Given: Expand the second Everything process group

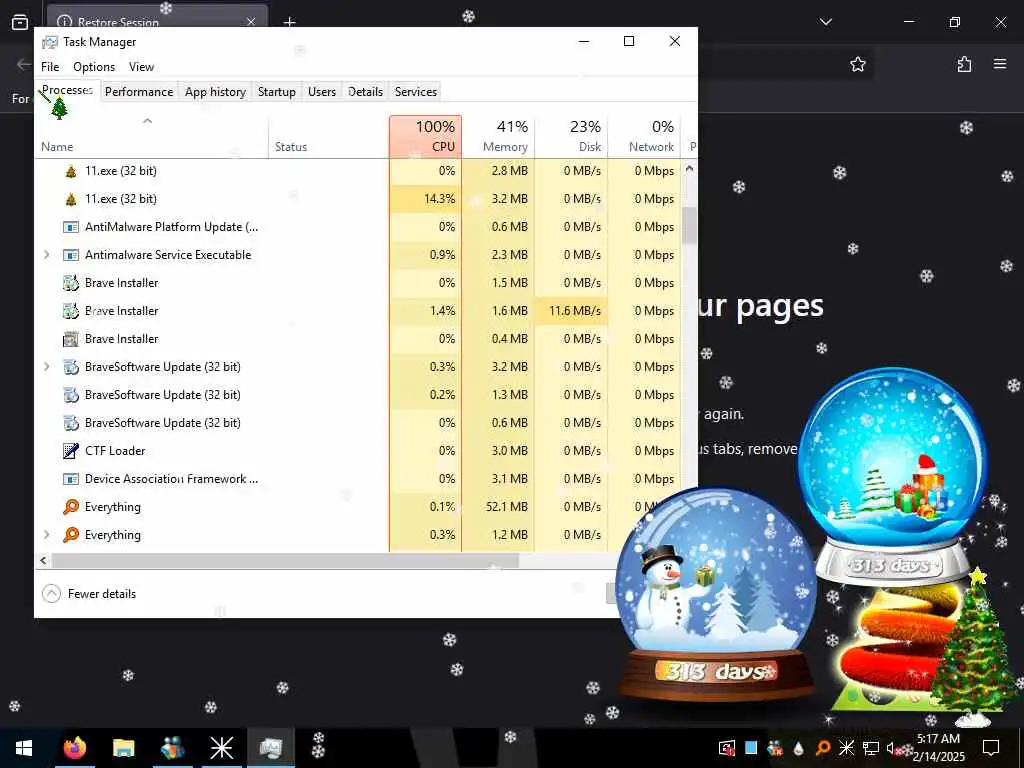Looking at the screenshot, I should [x=46, y=534].
